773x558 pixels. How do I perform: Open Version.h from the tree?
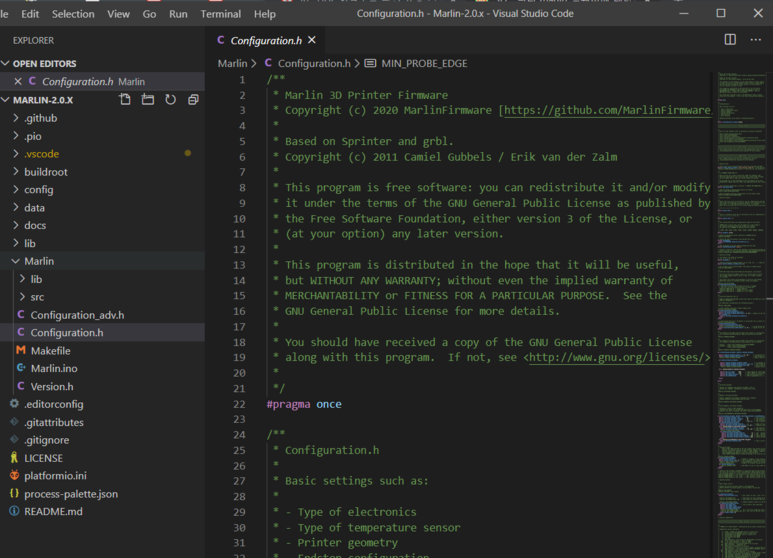tap(52, 386)
